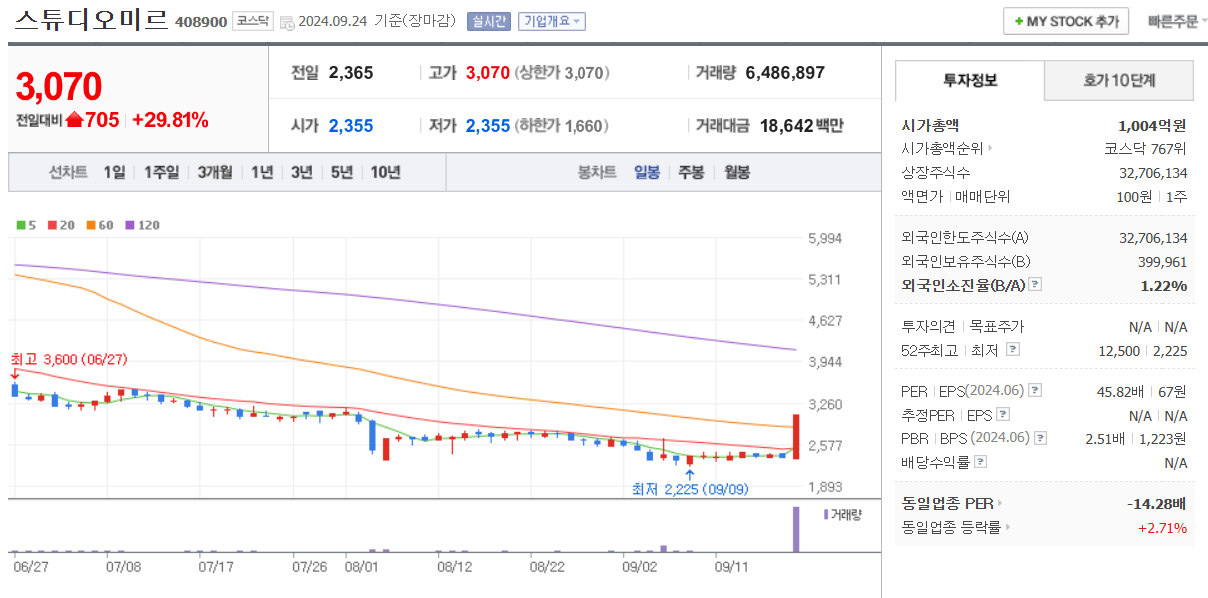Viewport: 1208px width, 598px height.
Task: Click the arrow next to 동일업종 등락률
Action: coord(1007,527)
